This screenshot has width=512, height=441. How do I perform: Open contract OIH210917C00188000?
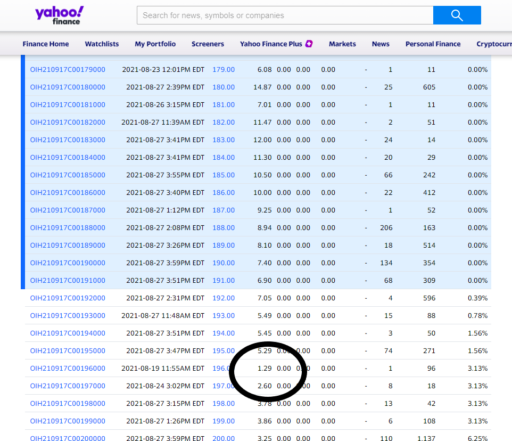coord(68,228)
